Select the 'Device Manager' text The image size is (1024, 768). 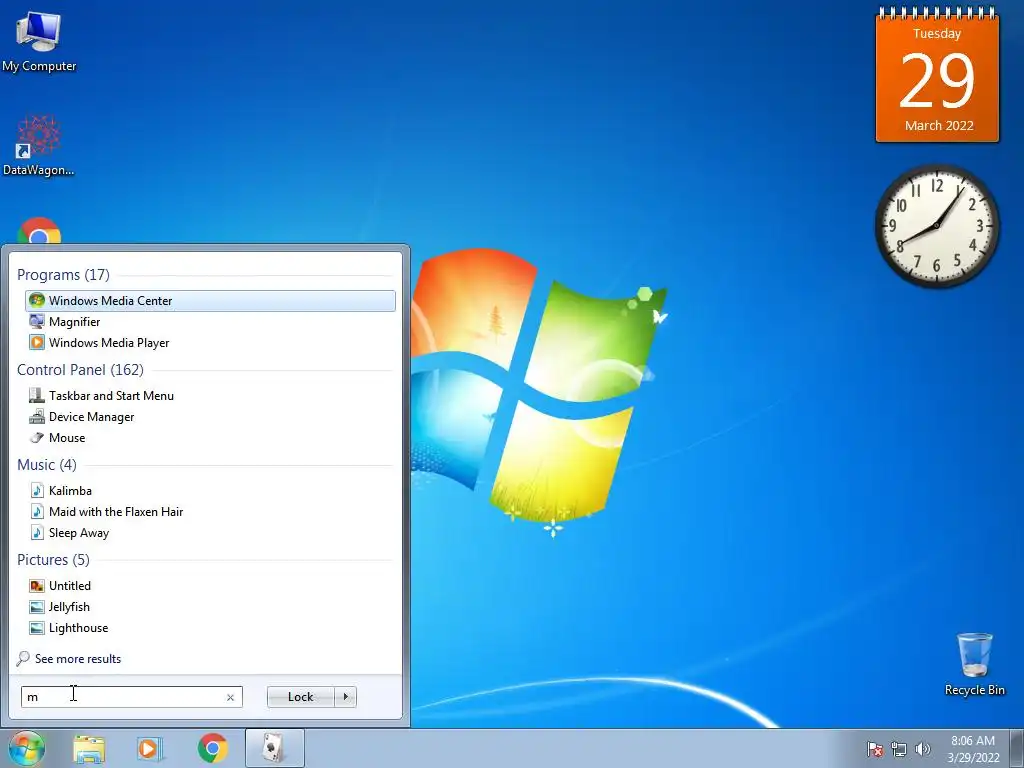[x=91, y=417]
